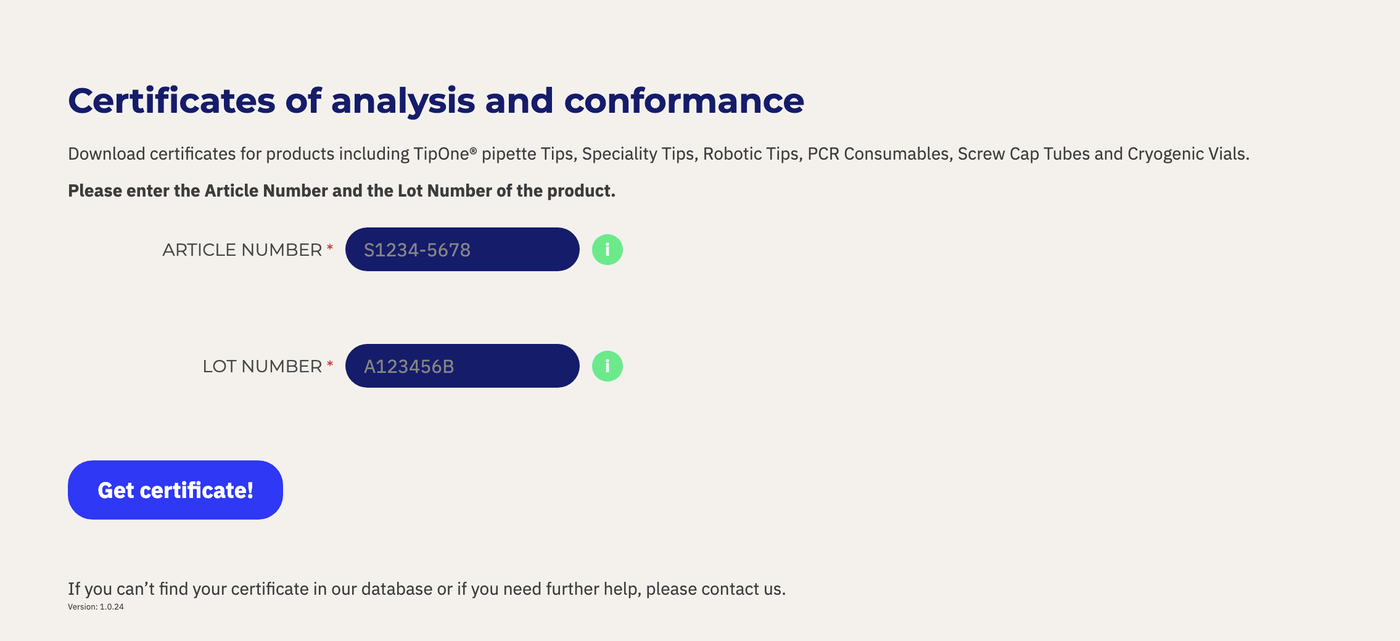
Task: Click the bold 'Please enter the Article Number' instruction
Action: coord(342,190)
